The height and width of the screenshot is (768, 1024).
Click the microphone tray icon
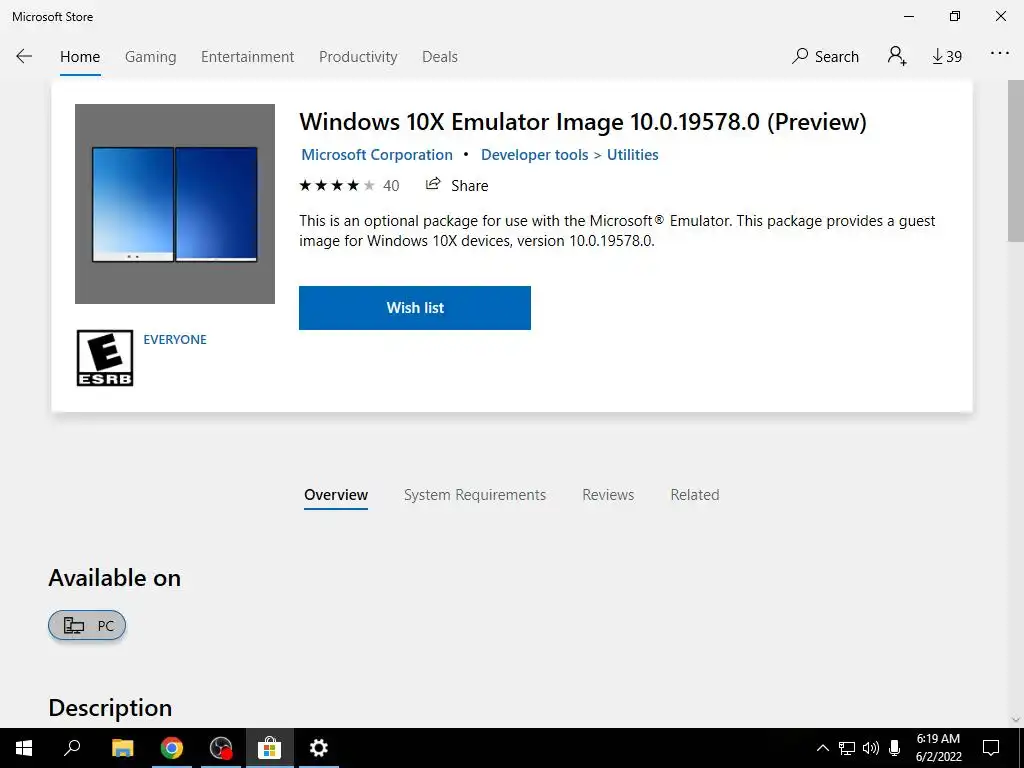click(895, 748)
